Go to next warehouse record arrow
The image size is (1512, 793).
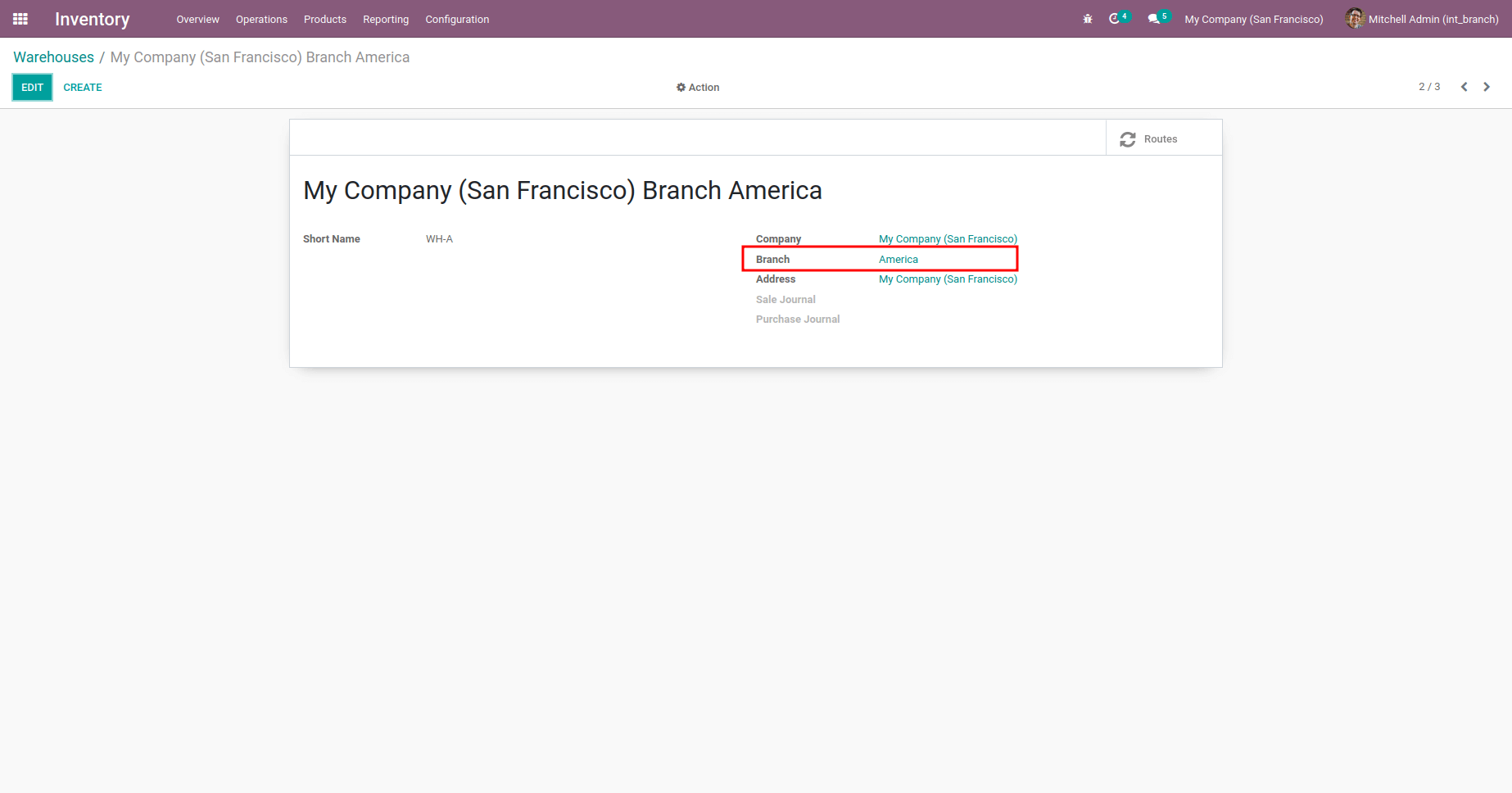[1487, 87]
